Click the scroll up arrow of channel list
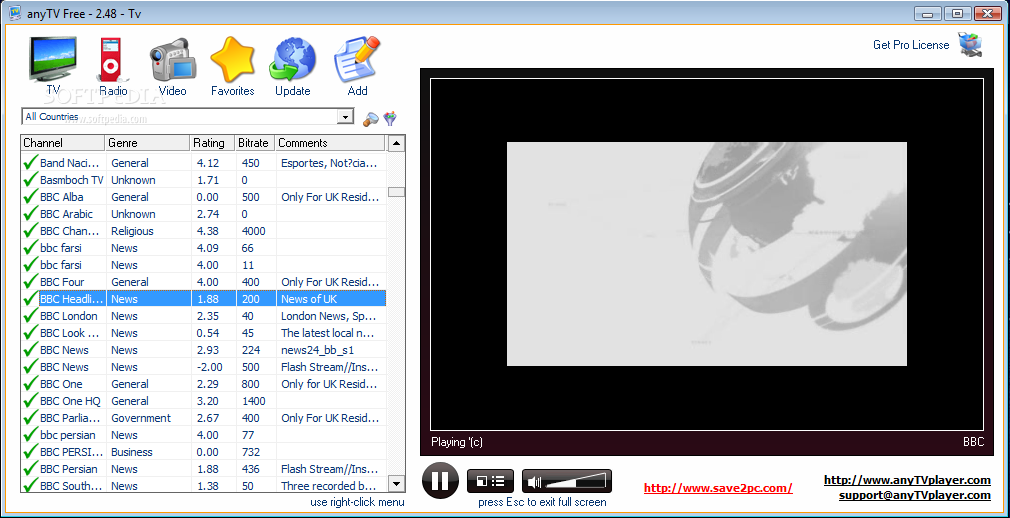The image size is (1010, 518). (x=397, y=143)
